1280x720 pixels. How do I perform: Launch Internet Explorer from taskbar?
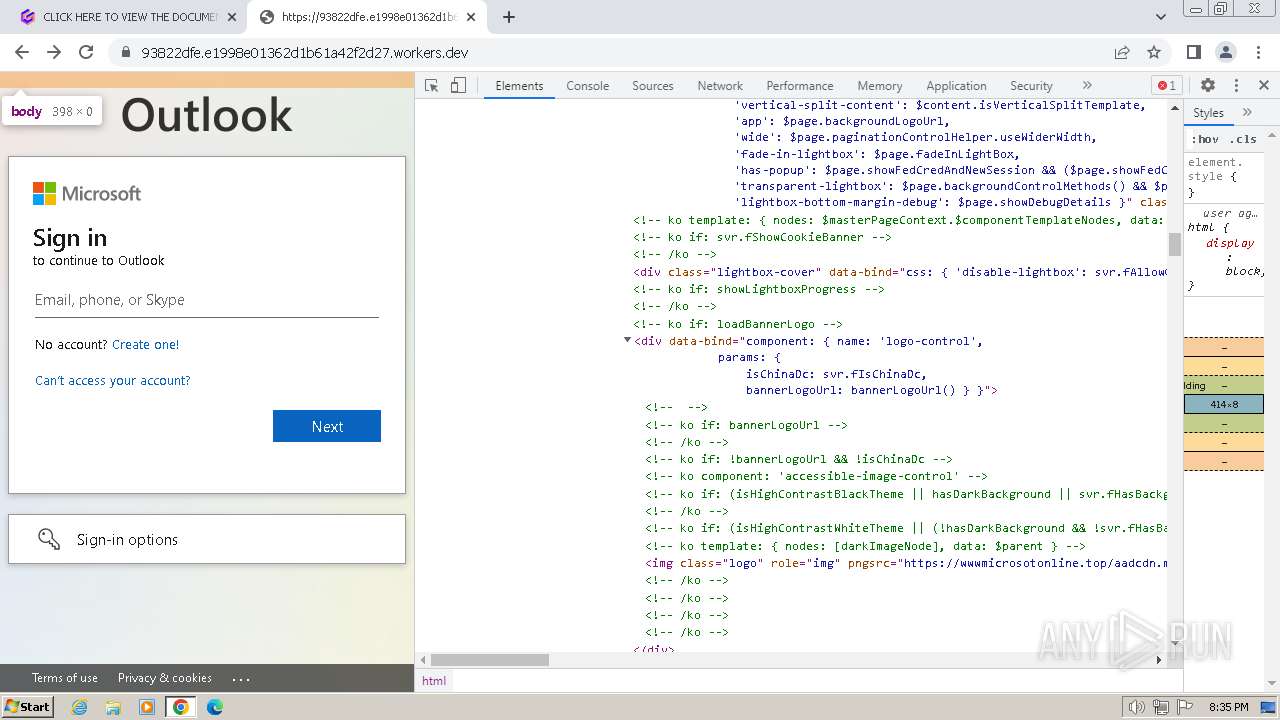[79, 707]
